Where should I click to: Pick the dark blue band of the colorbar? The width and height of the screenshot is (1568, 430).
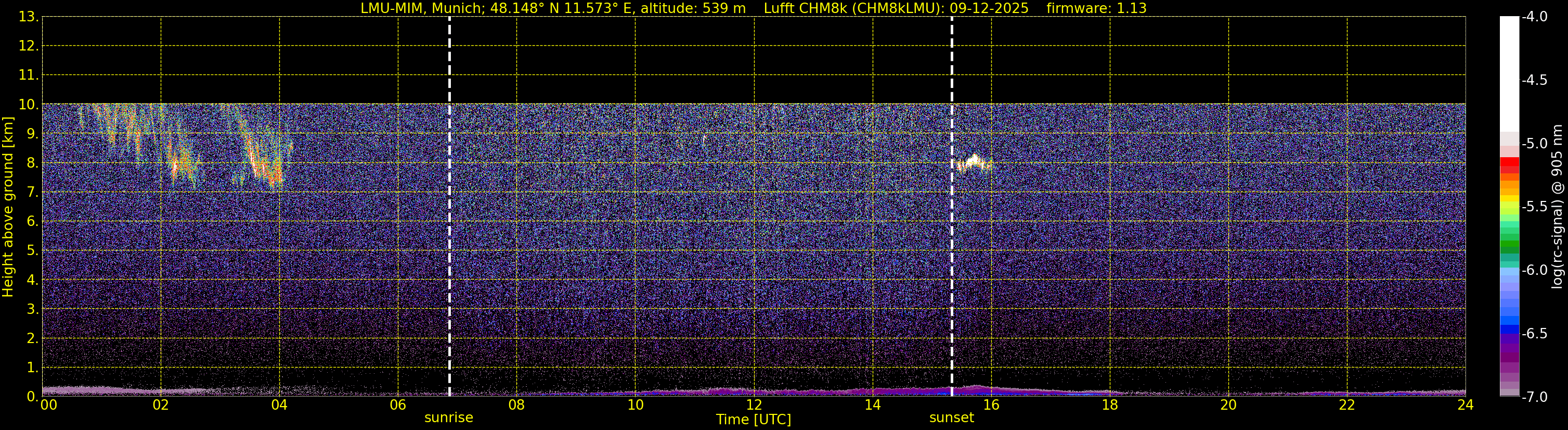1509,330
